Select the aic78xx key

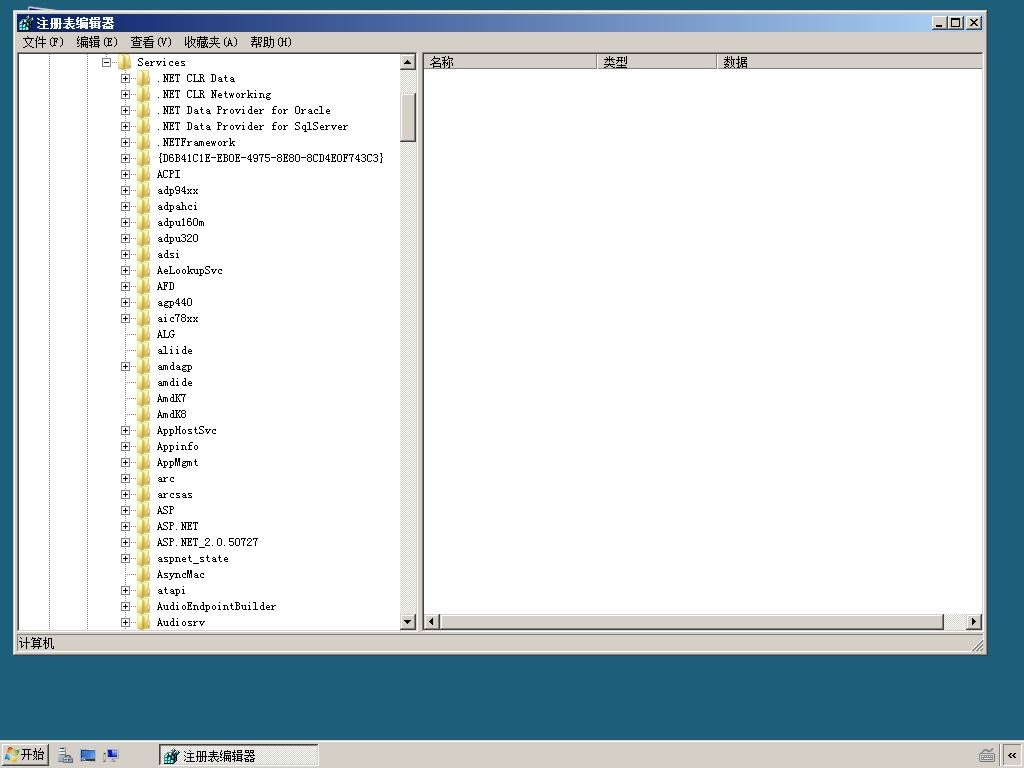click(x=178, y=319)
